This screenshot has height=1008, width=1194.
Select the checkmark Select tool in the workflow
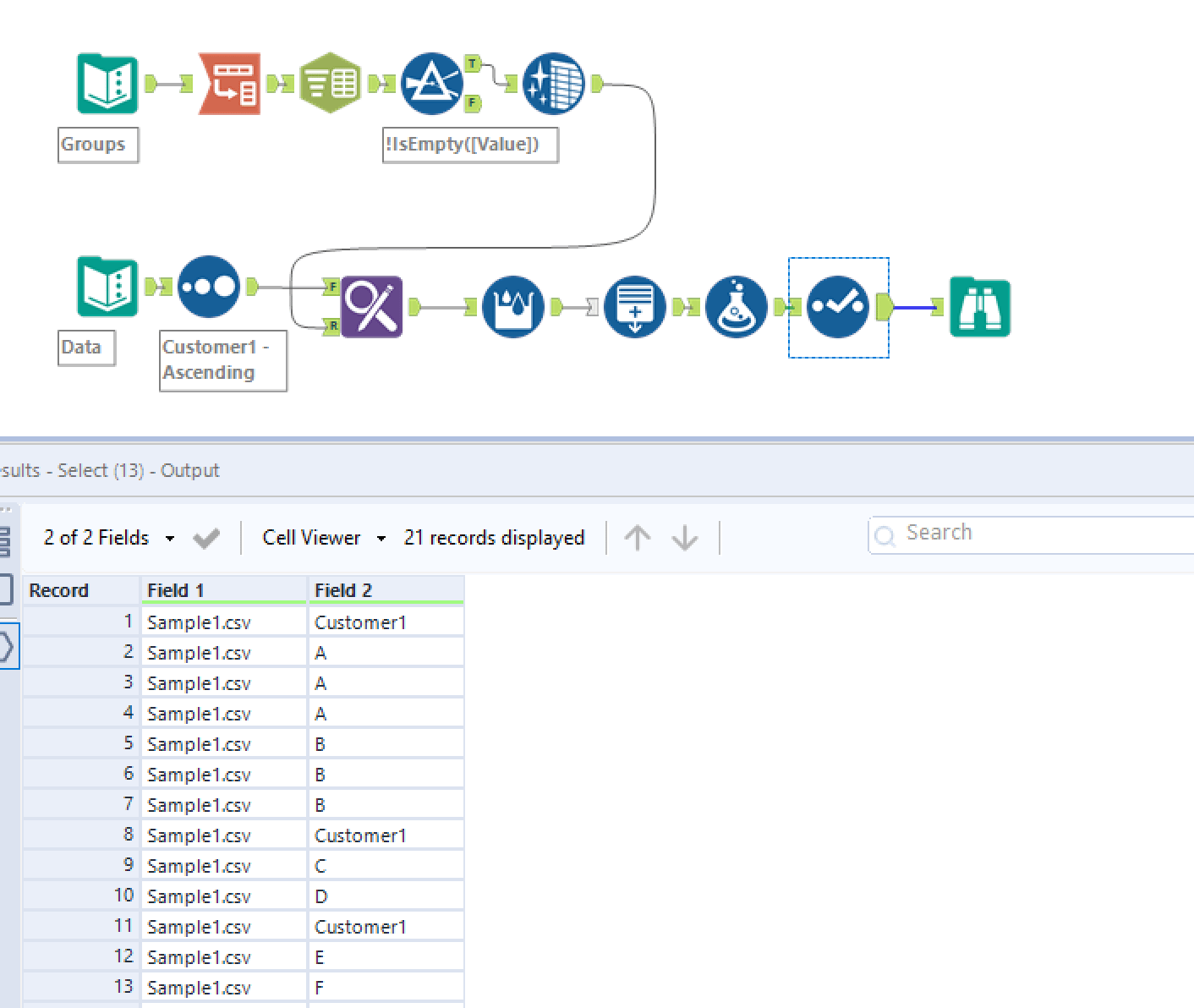pyautogui.click(x=839, y=307)
